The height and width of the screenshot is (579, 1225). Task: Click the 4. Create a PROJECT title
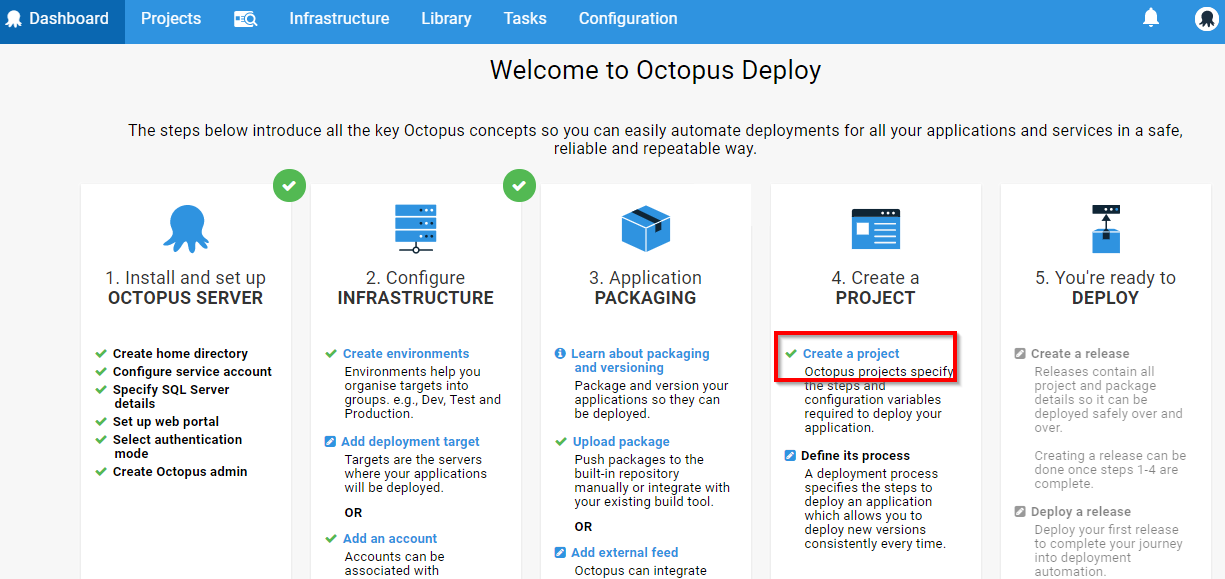[x=875, y=288]
